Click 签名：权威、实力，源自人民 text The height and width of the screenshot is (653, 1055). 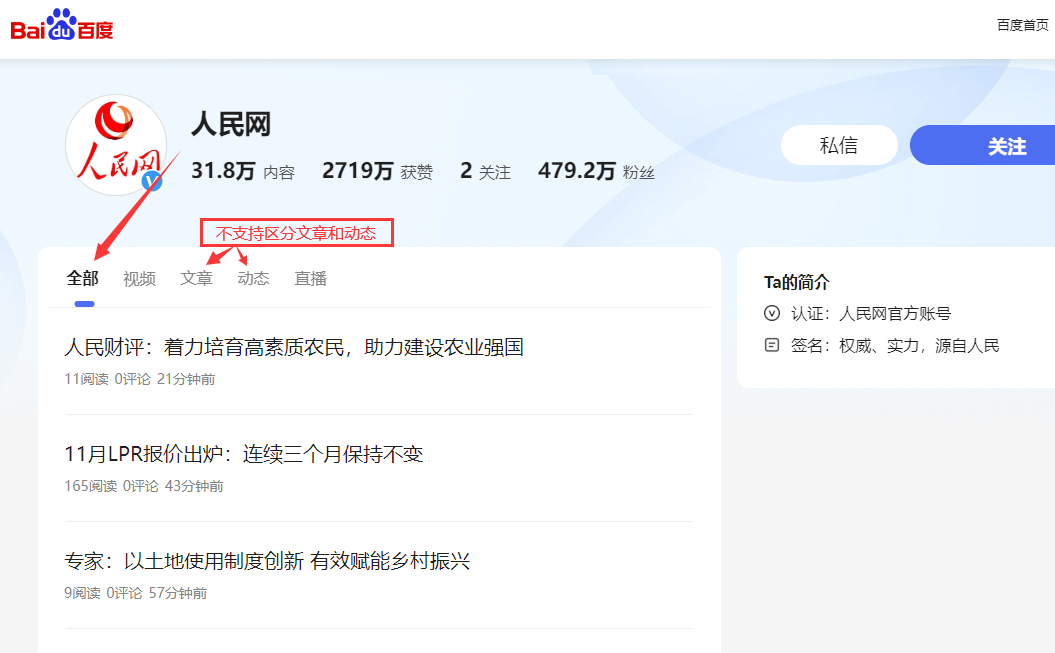[x=895, y=346]
